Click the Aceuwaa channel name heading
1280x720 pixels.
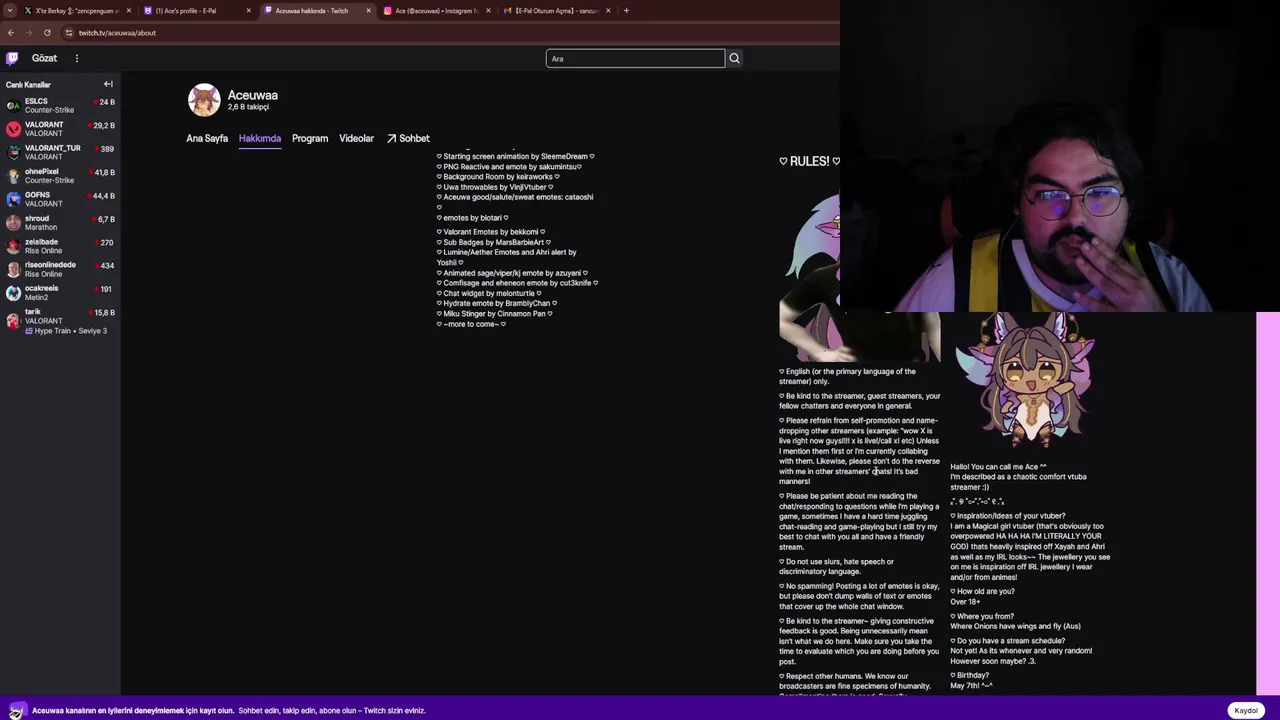252,95
